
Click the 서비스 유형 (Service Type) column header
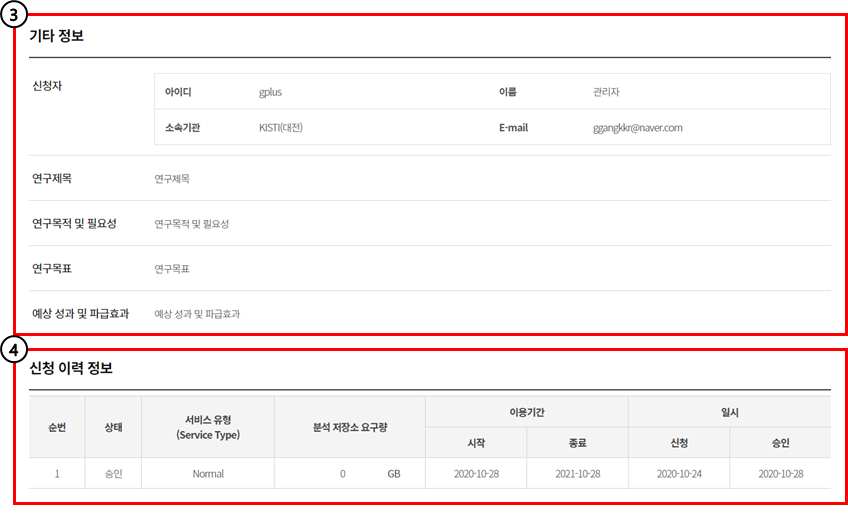[x=208, y=427]
